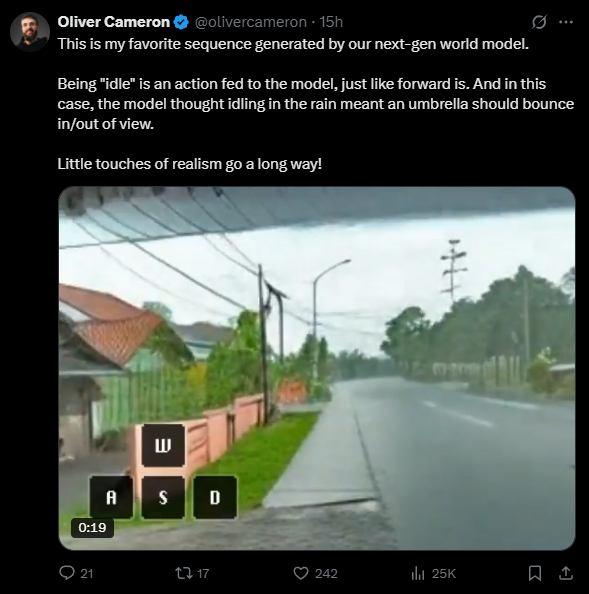
Task: Open the three-dot more options menu
Action: pyautogui.click(x=566, y=22)
